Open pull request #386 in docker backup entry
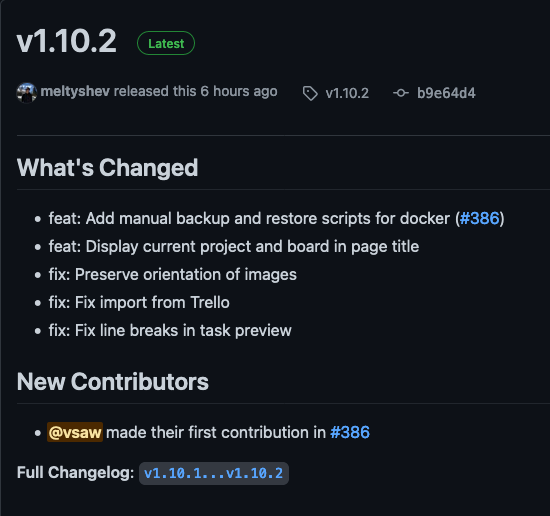This screenshot has width=550, height=516. click(479, 218)
